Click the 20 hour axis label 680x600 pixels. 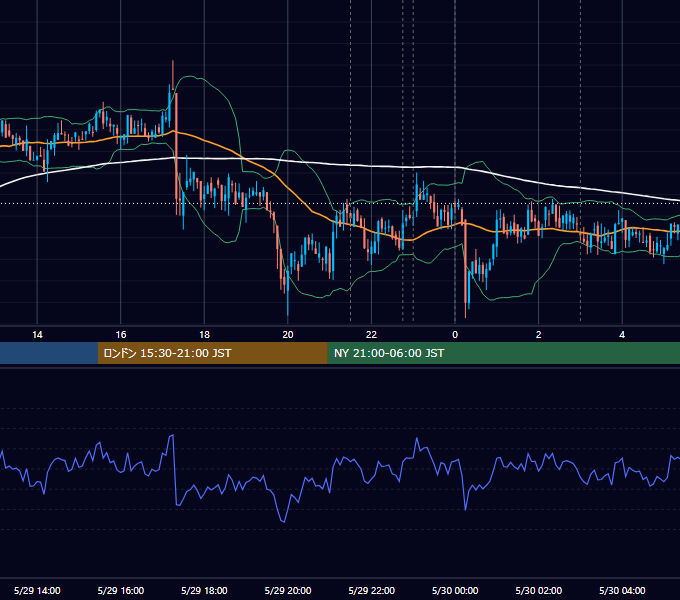(288, 335)
